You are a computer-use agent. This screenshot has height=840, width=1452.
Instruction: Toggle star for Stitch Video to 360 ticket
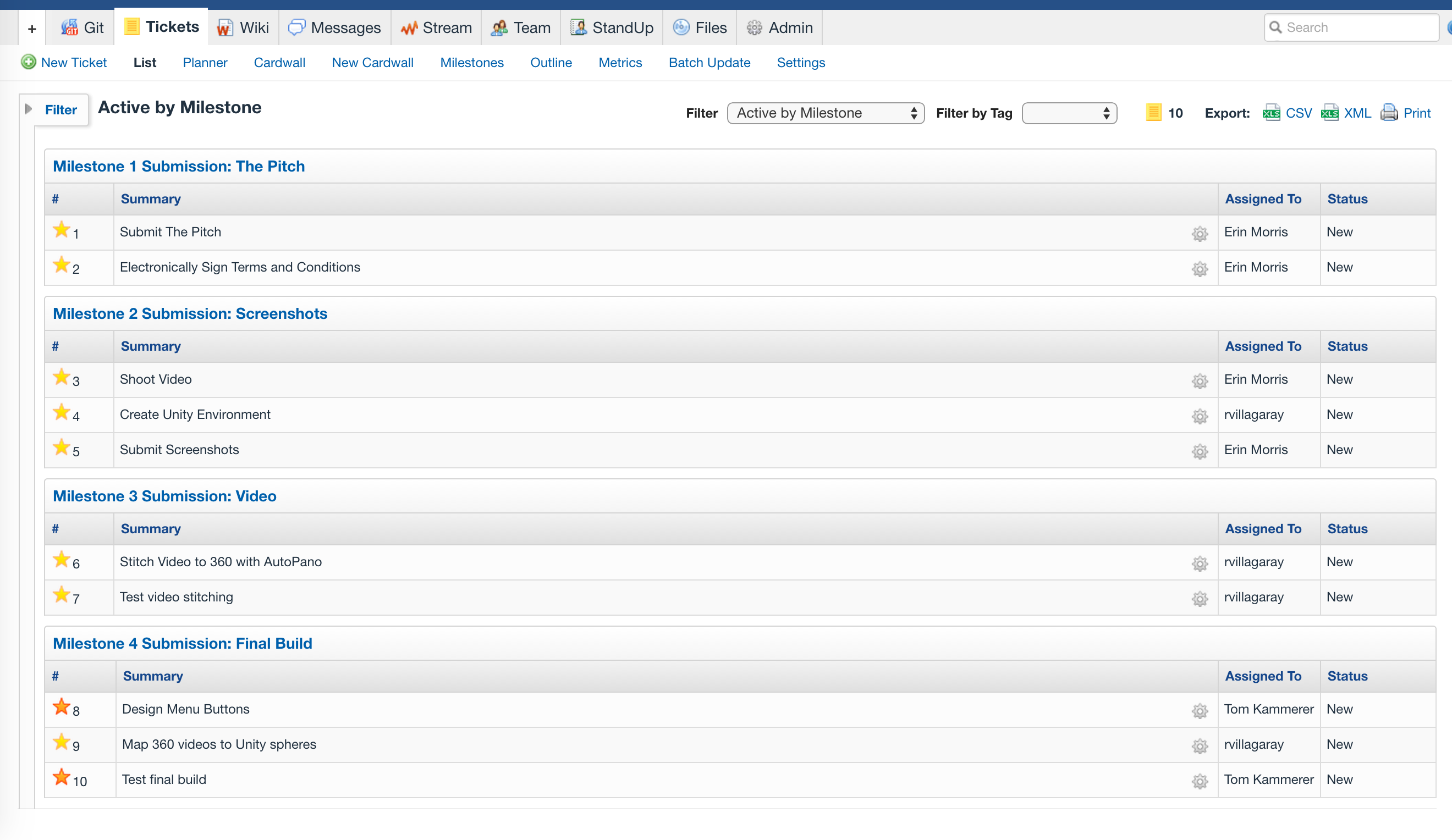[61, 560]
